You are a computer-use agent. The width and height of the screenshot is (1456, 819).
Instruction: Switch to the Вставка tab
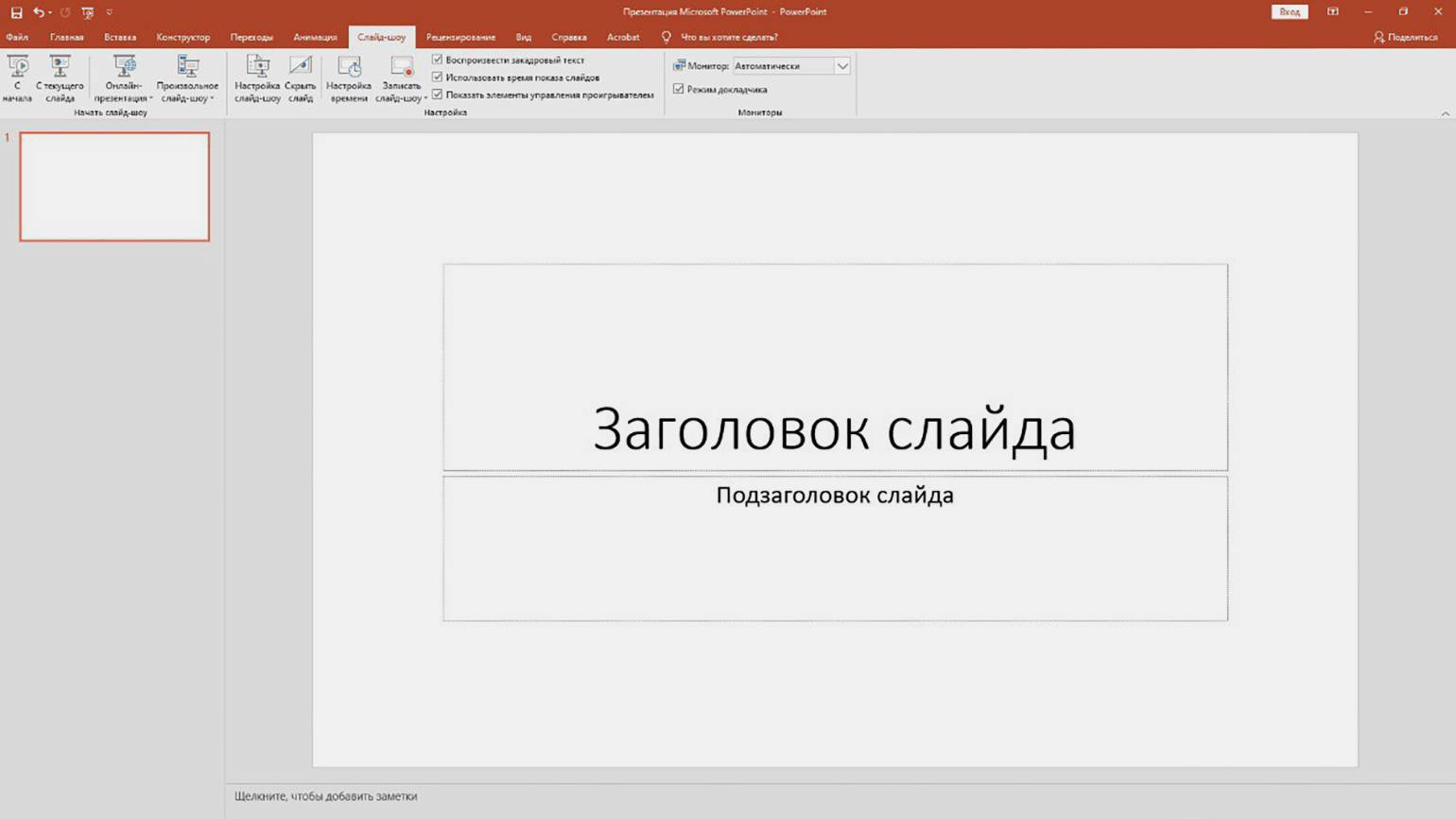pos(120,38)
